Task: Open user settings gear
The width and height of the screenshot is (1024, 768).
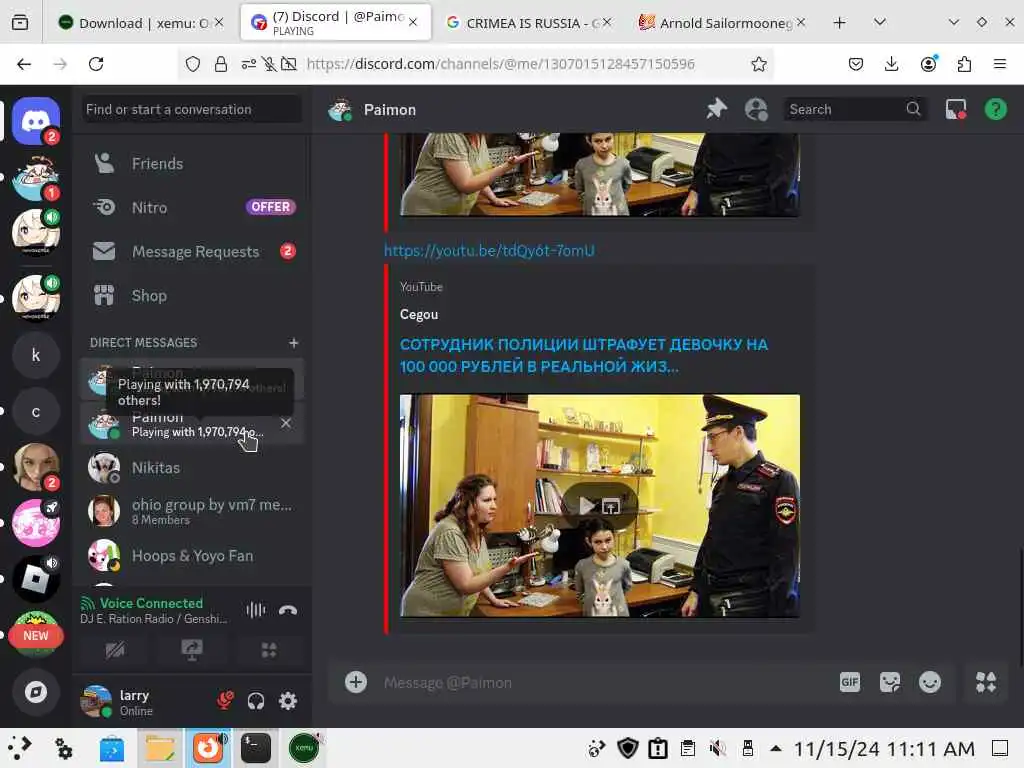Action: (288, 701)
